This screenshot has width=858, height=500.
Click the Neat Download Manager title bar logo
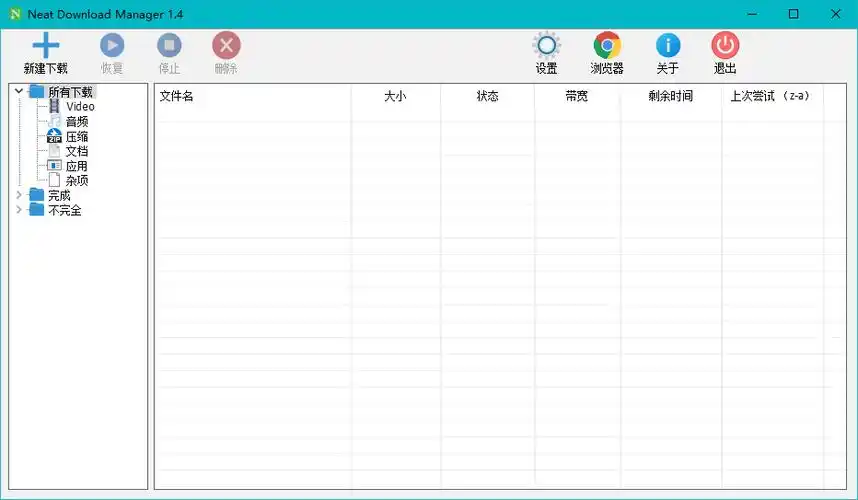(x=15, y=14)
